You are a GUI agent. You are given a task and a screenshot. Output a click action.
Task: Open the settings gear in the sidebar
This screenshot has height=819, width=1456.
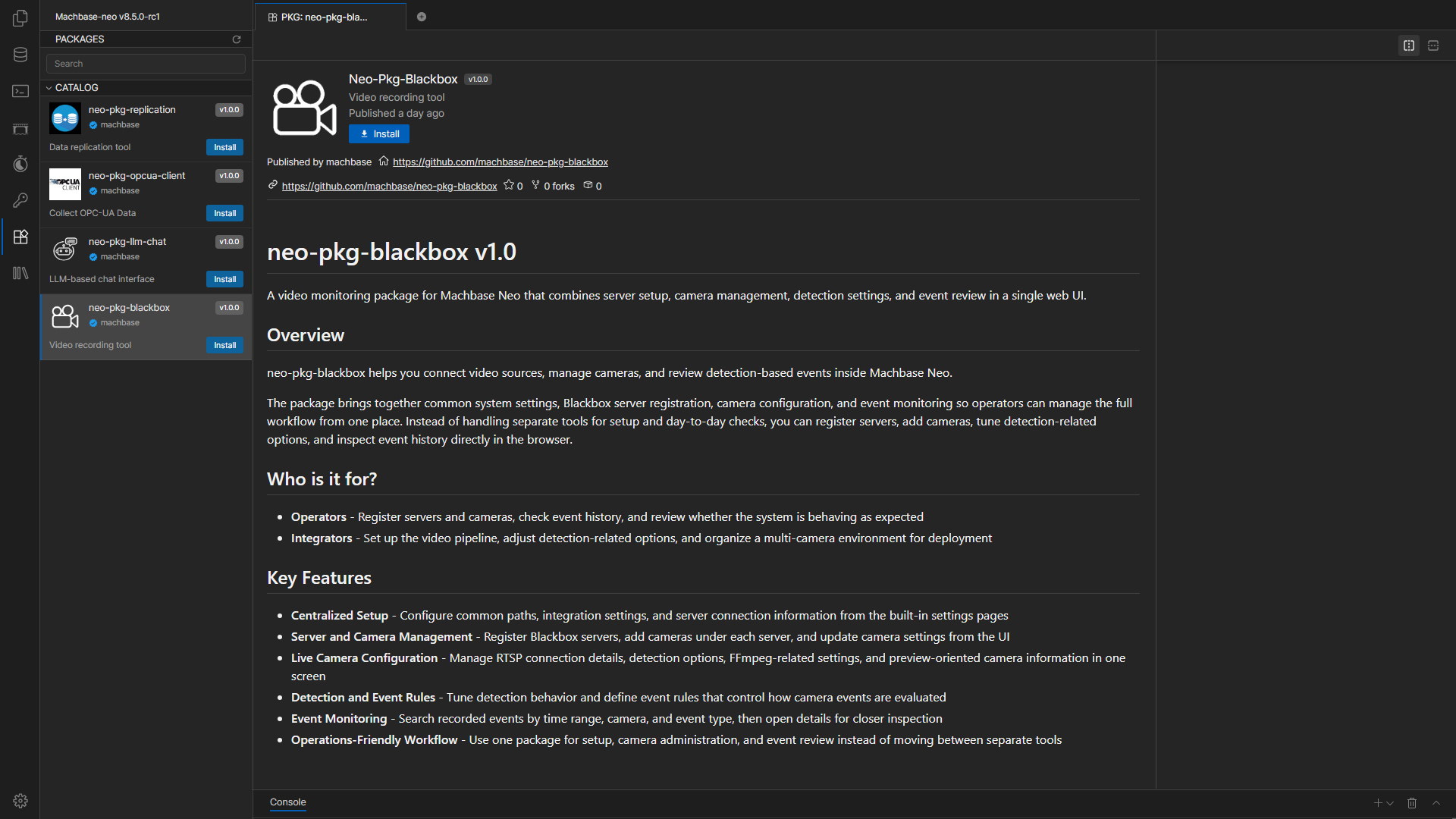pos(20,801)
